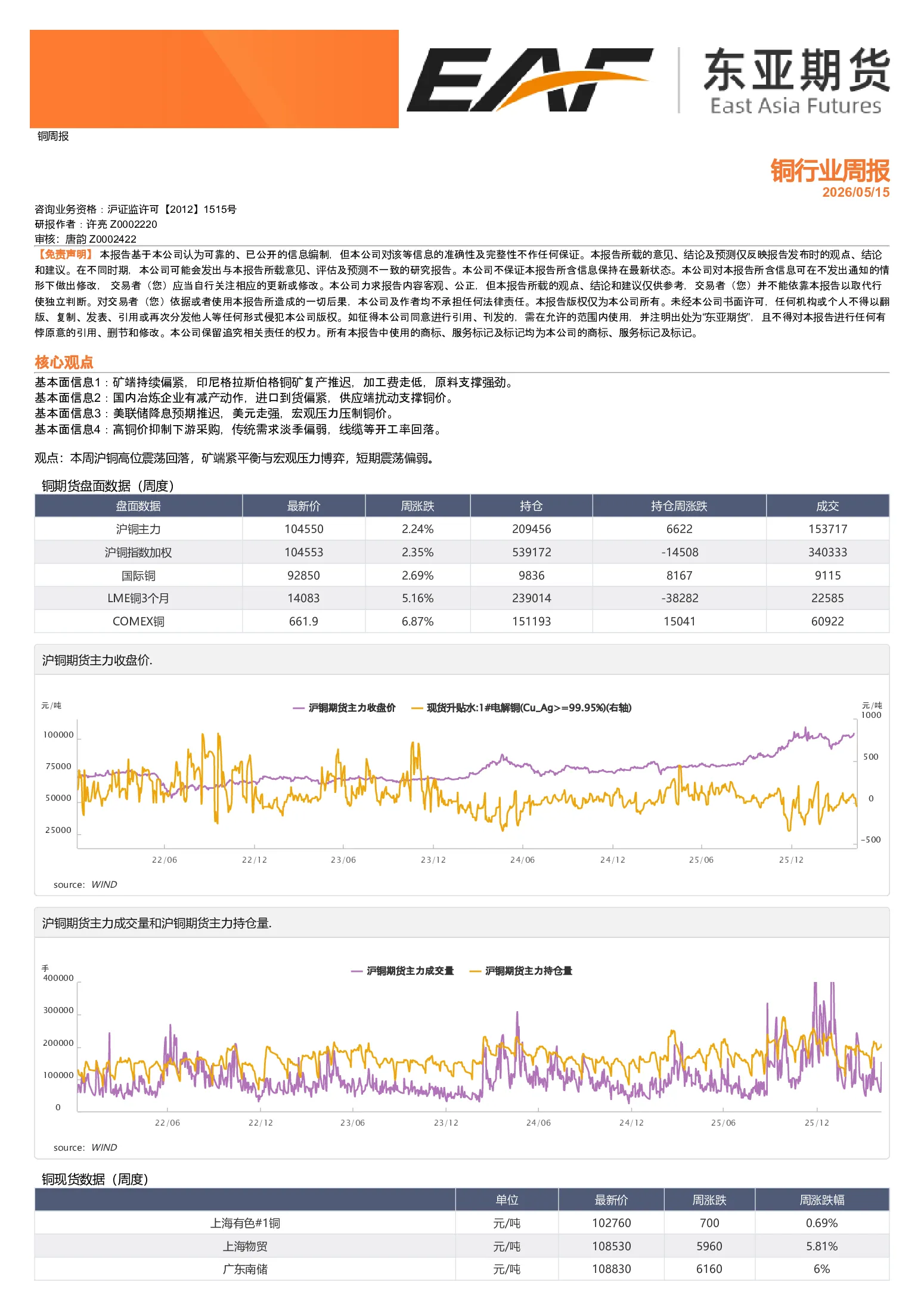Click the 400000 y-axis label in volume chart
924x1295 pixels.
pos(58,978)
